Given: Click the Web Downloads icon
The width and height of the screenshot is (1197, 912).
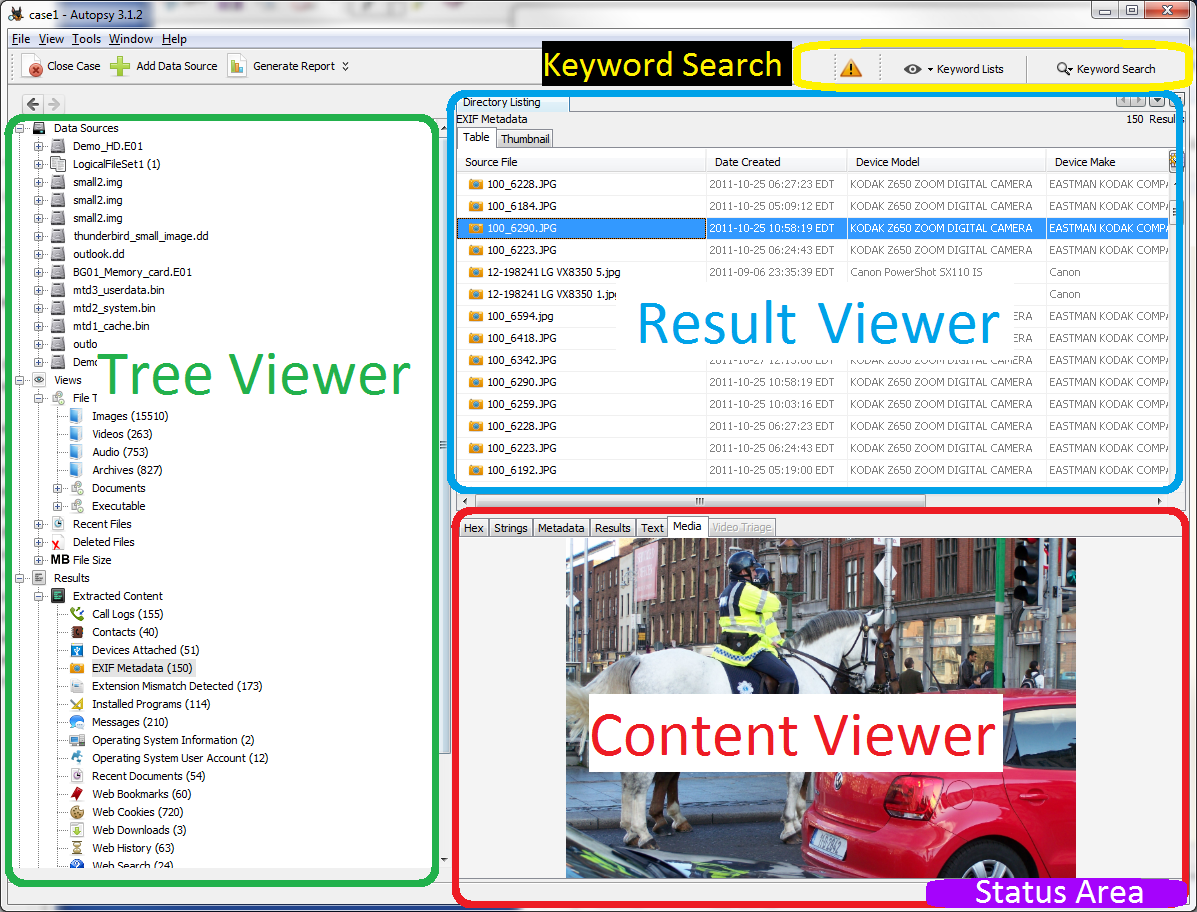Looking at the screenshot, I should click(77, 830).
